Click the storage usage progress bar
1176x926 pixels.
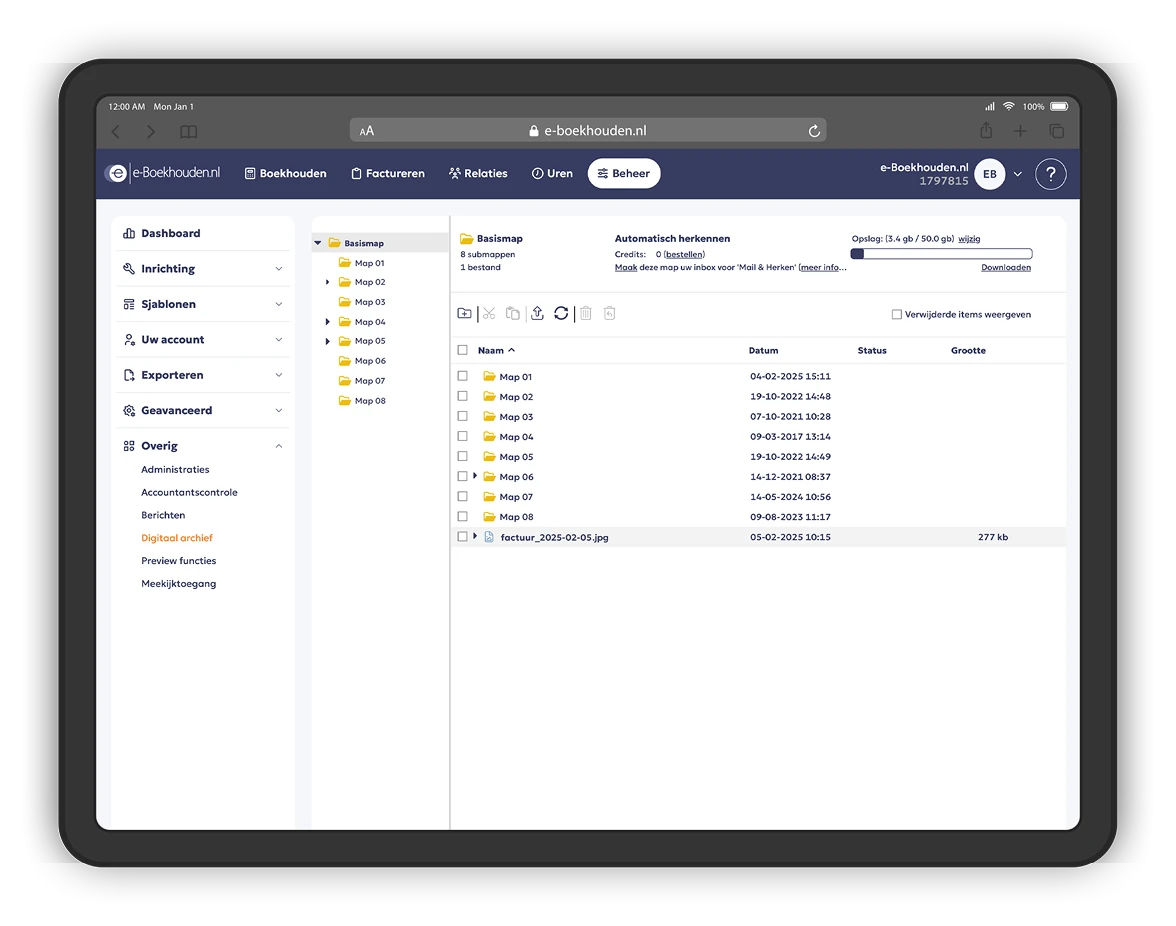(x=941, y=253)
